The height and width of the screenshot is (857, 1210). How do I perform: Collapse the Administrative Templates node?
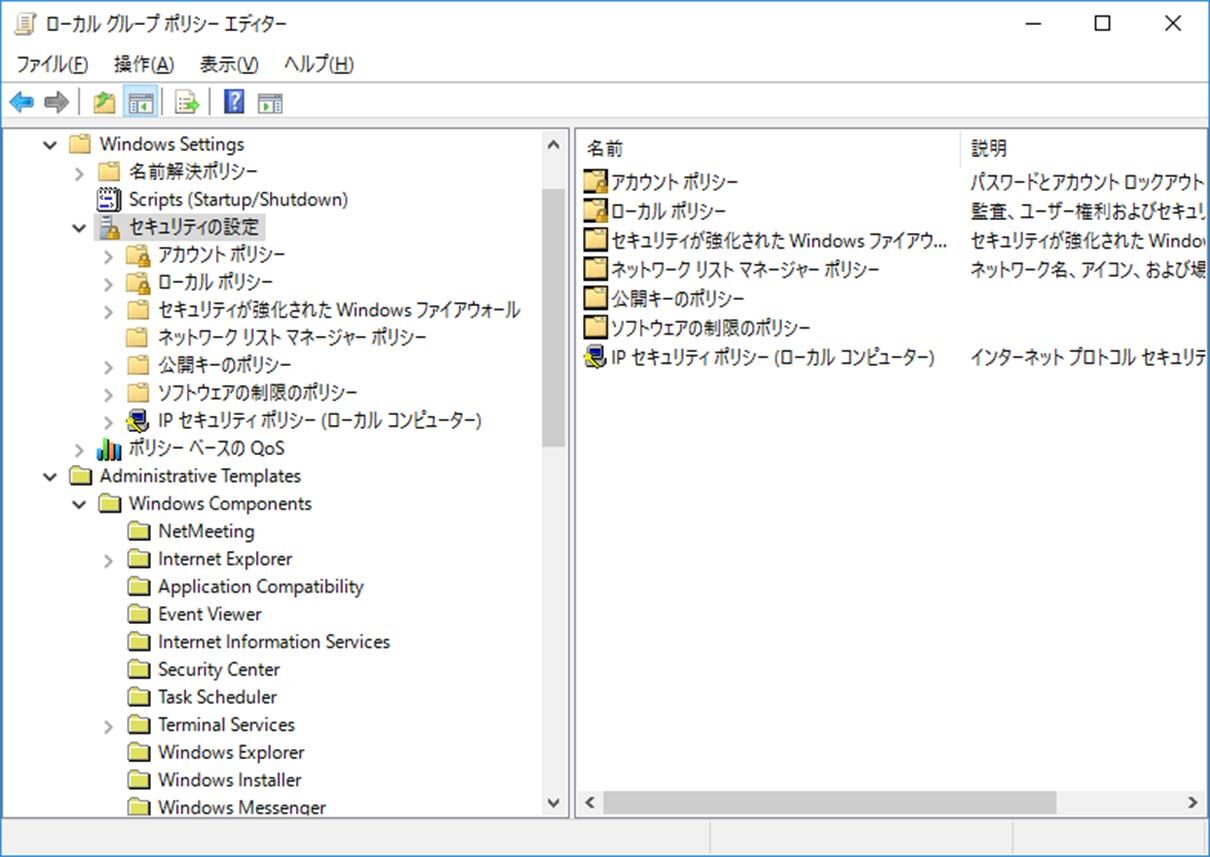(50, 476)
